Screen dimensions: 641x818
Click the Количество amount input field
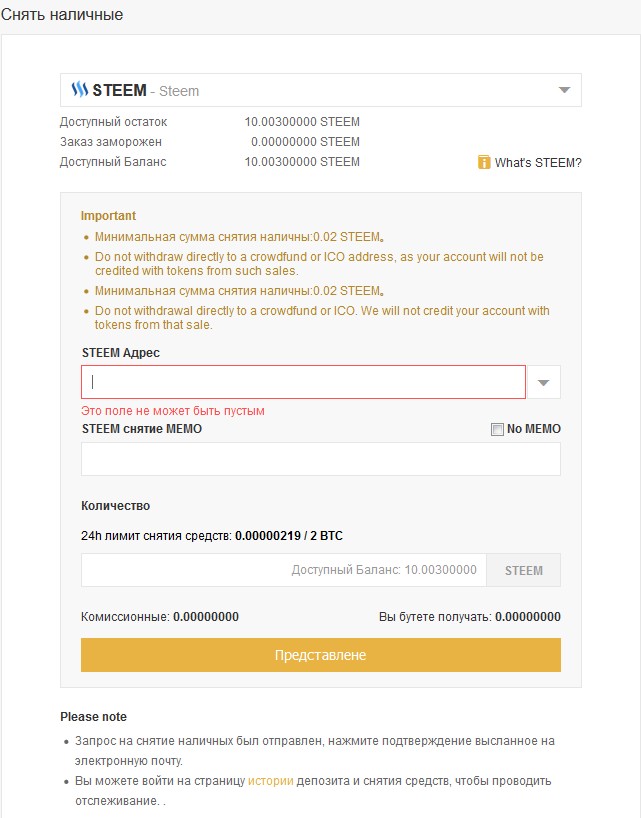(x=284, y=570)
